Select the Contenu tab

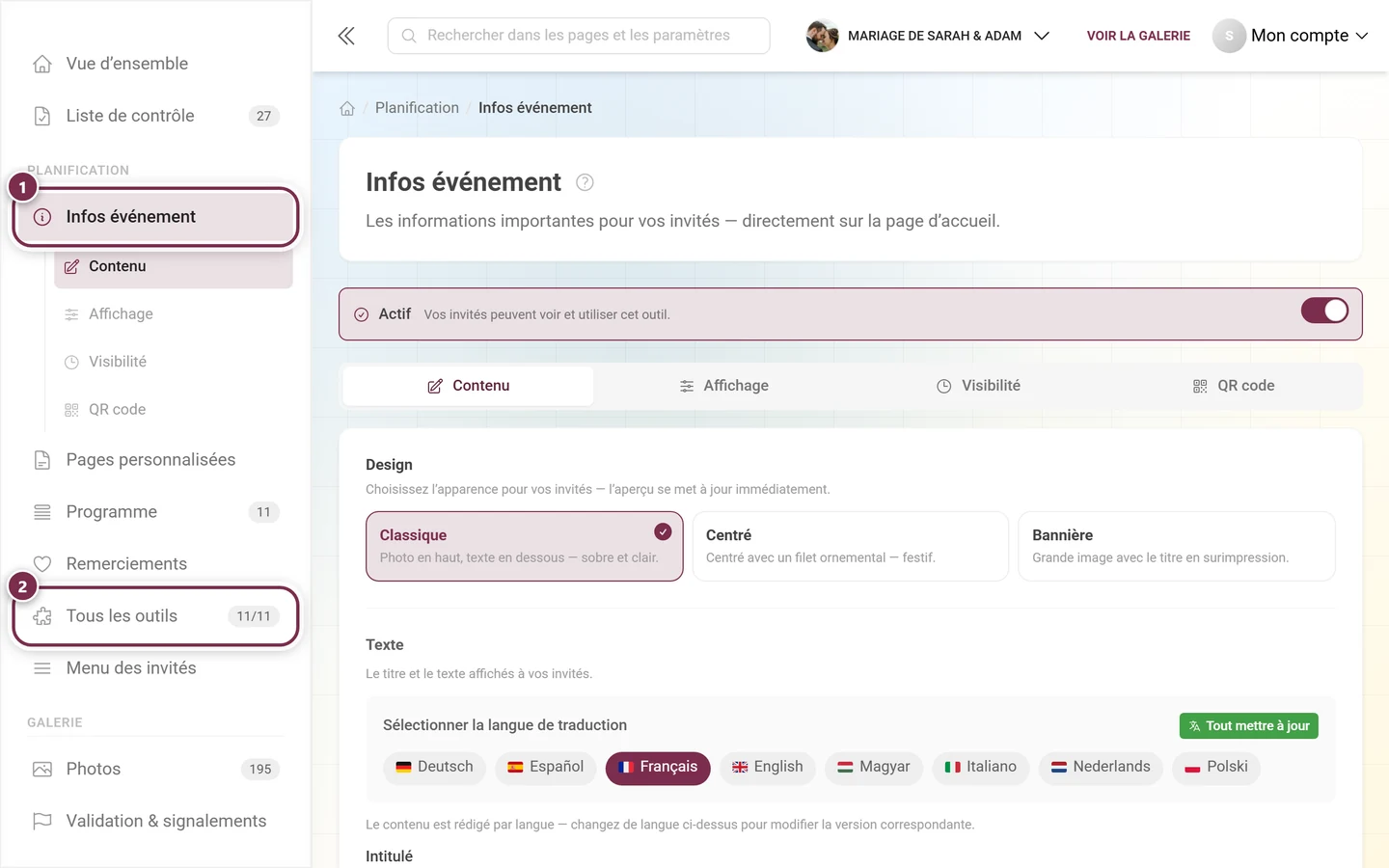(468, 386)
